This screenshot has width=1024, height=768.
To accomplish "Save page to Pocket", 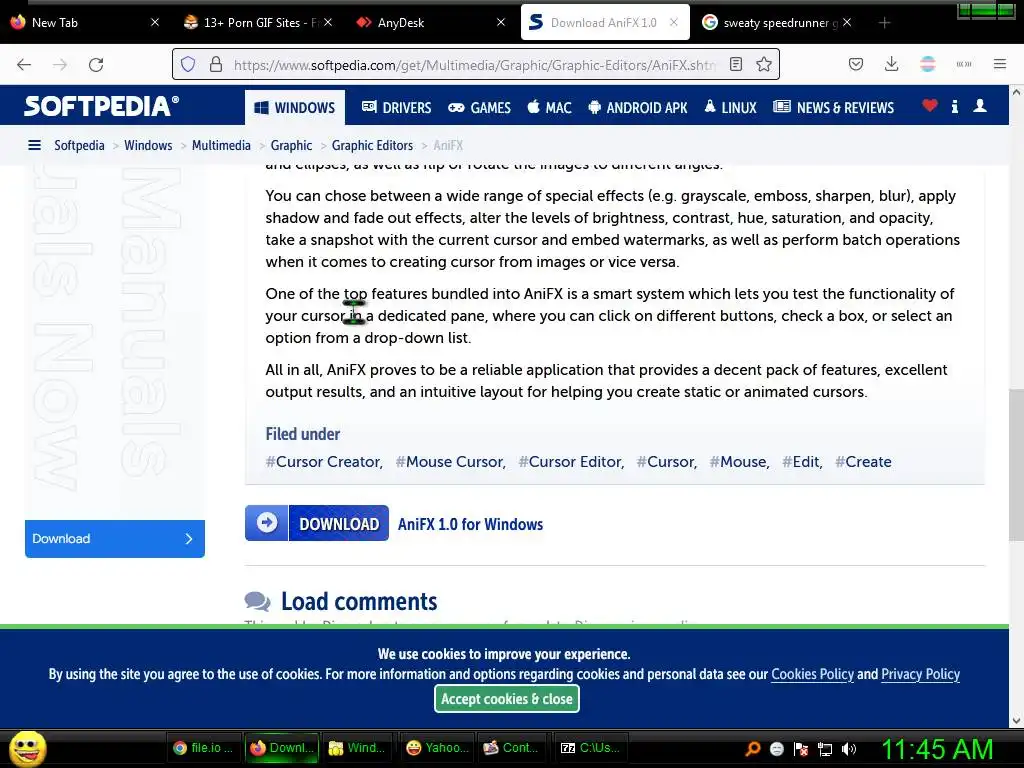I will click(856, 64).
